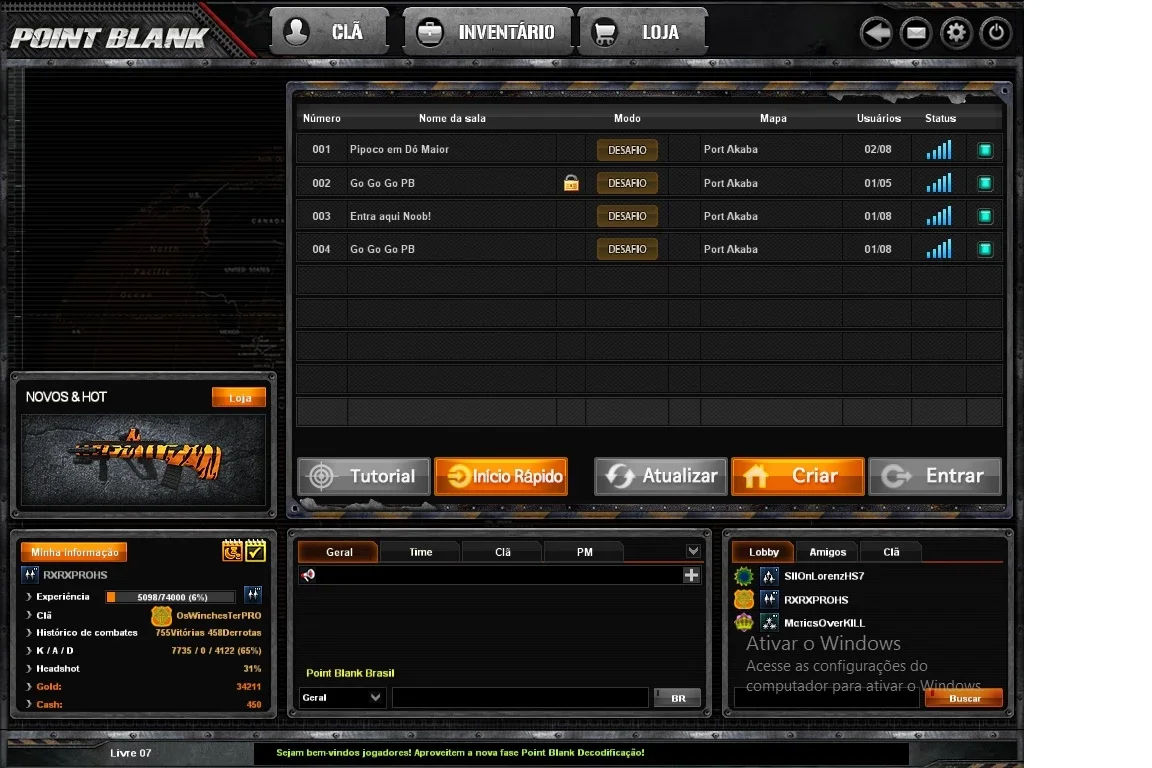The height and width of the screenshot is (768, 1152).
Task: Click the Entrar button
Action: point(935,476)
